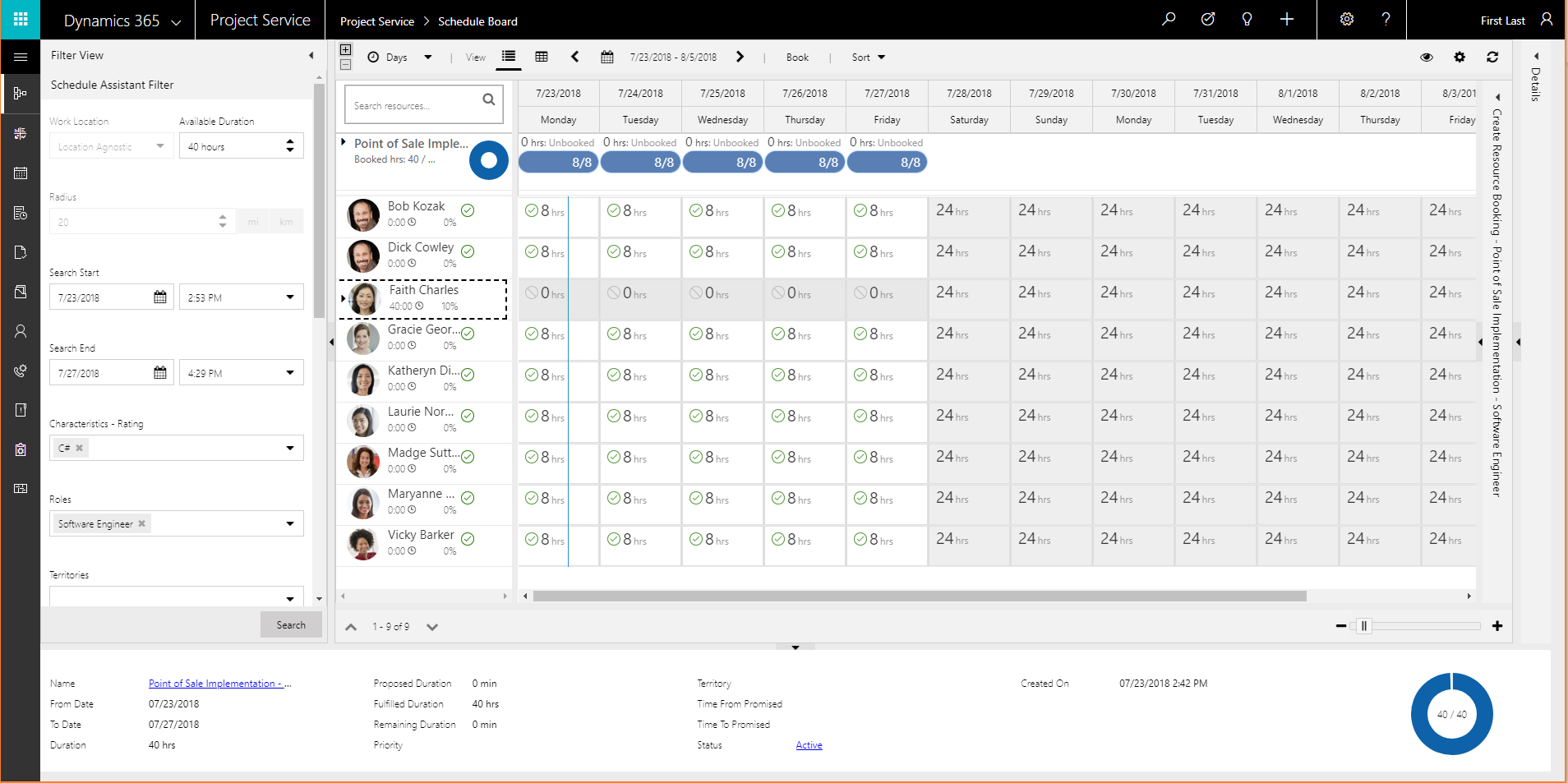Switch to table grid view icon

542,57
